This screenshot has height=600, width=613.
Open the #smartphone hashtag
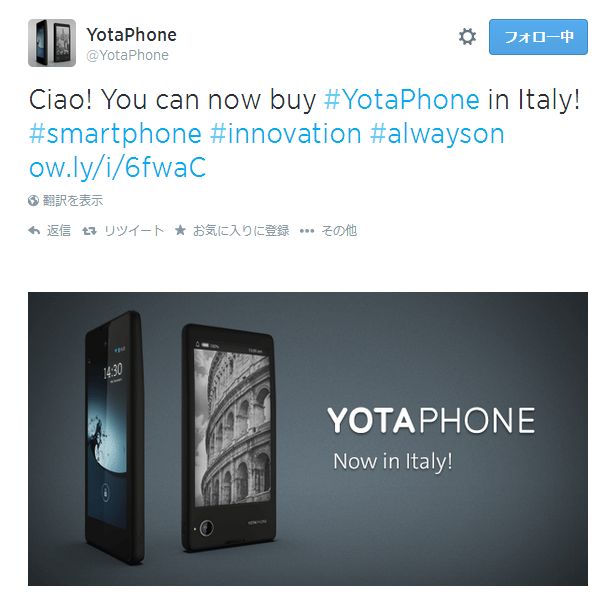coord(115,134)
